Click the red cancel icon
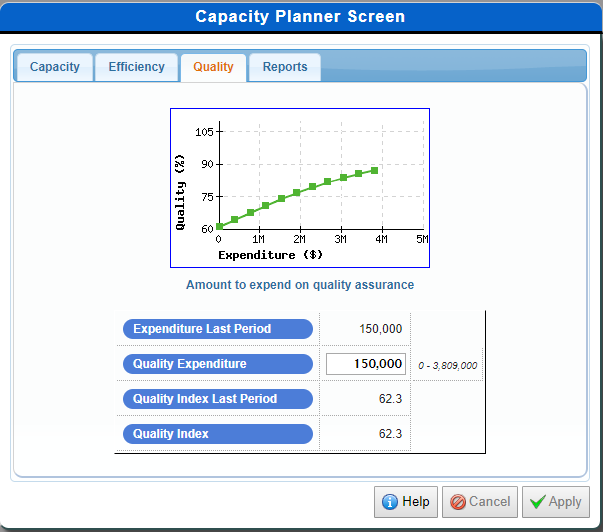 [x=457, y=502]
